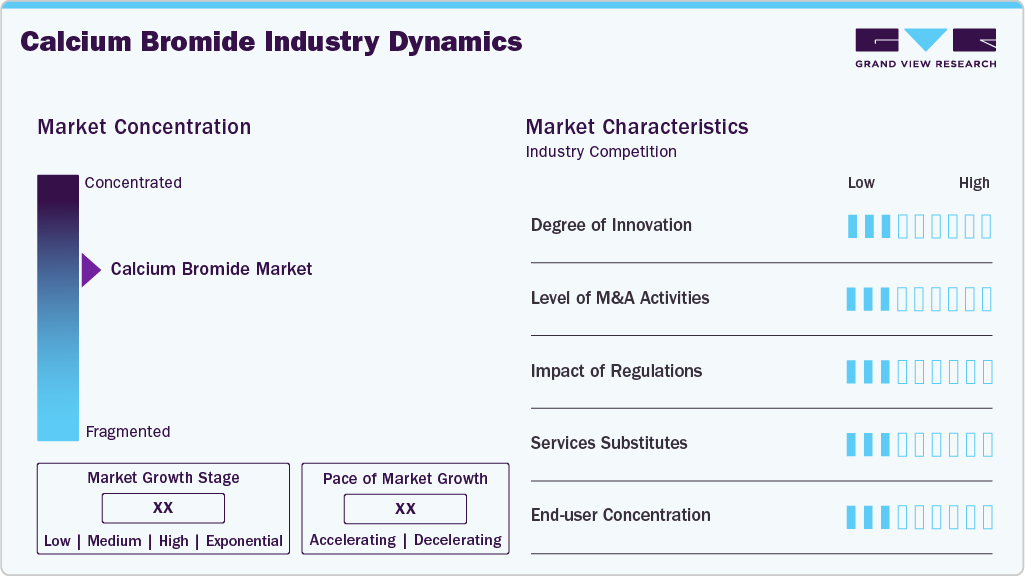1025x576 pixels.
Task: Choose the Decelerating pace option
Action: (x=458, y=540)
